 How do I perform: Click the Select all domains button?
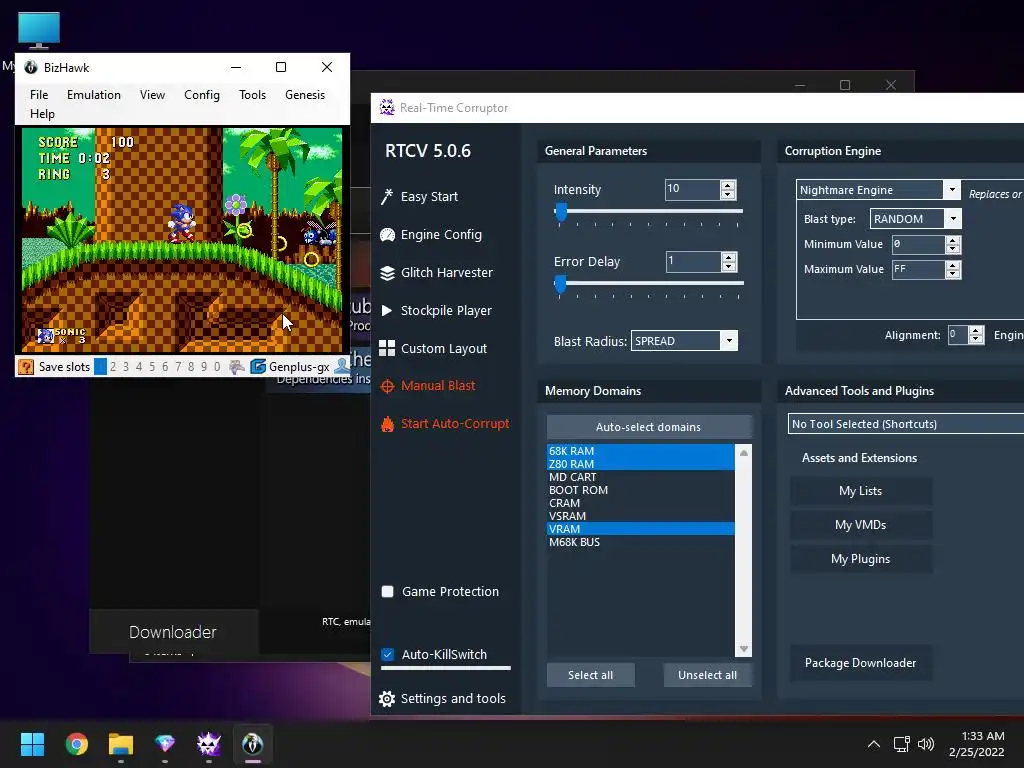click(590, 675)
